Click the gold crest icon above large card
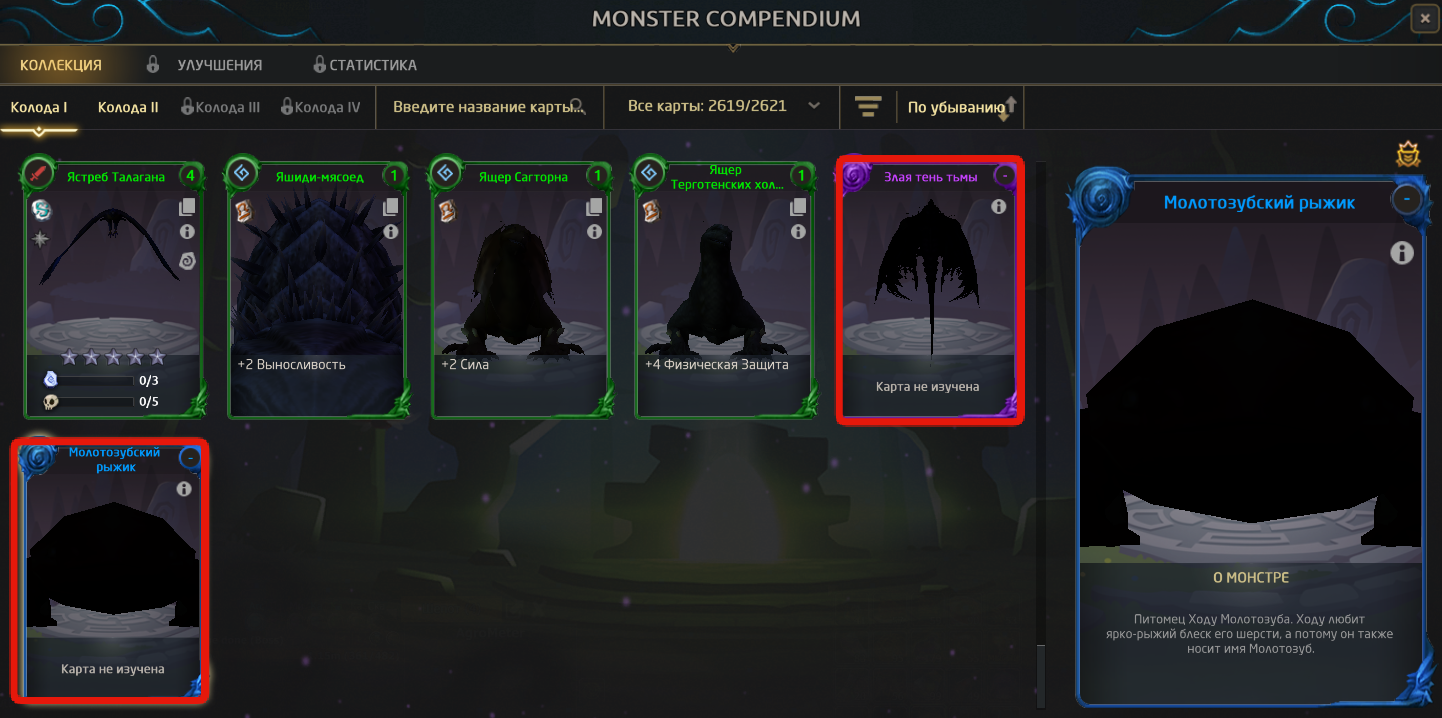The height and width of the screenshot is (718, 1442). pyautogui.click(x=1408, y=155)
